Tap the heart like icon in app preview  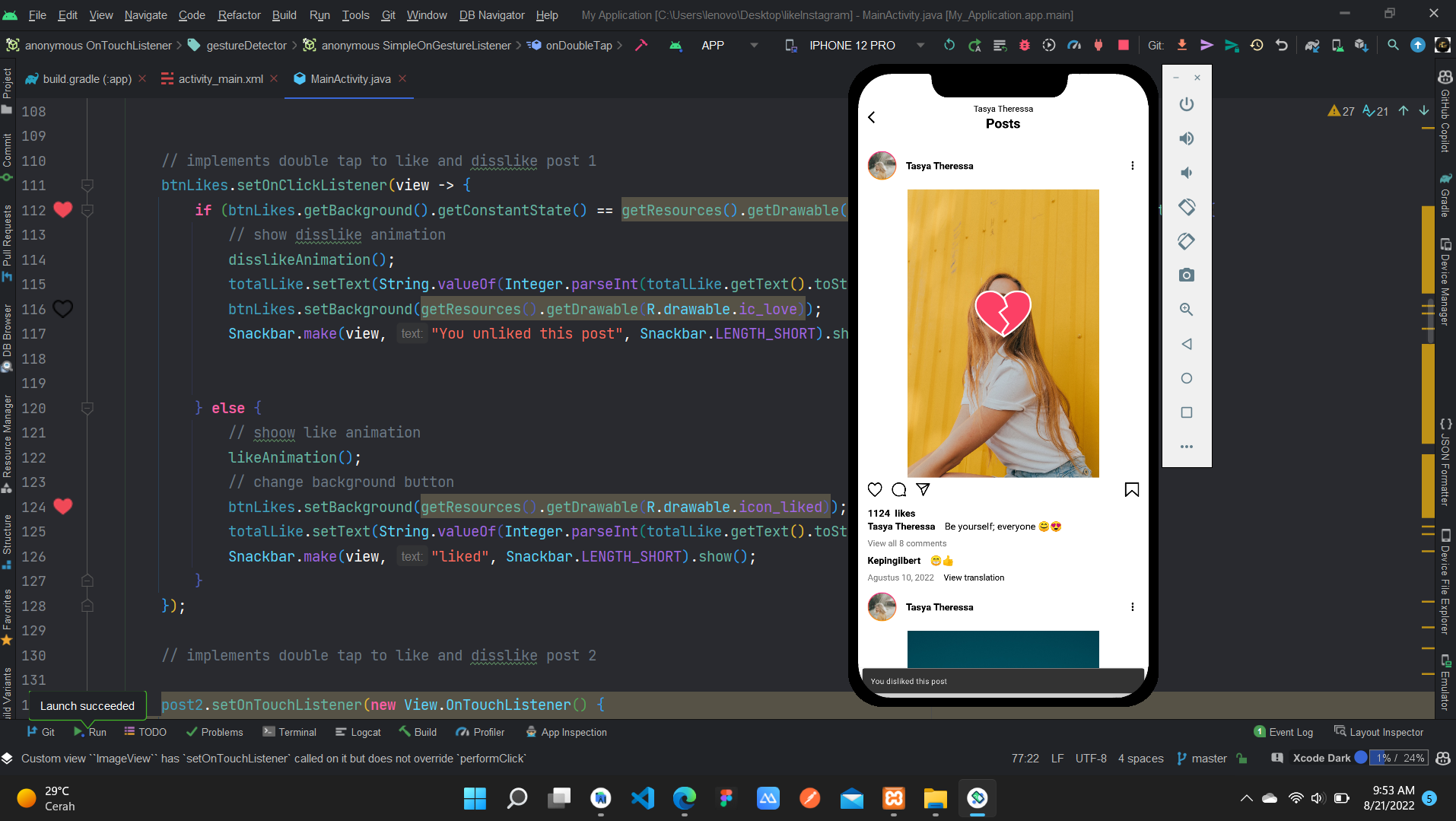click(875, 489)
